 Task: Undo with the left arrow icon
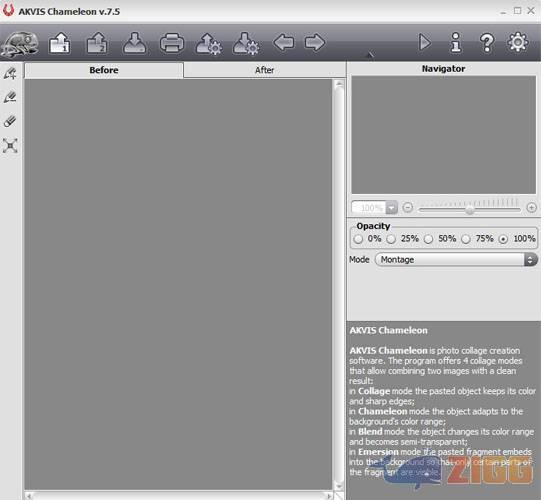(284, 43)
